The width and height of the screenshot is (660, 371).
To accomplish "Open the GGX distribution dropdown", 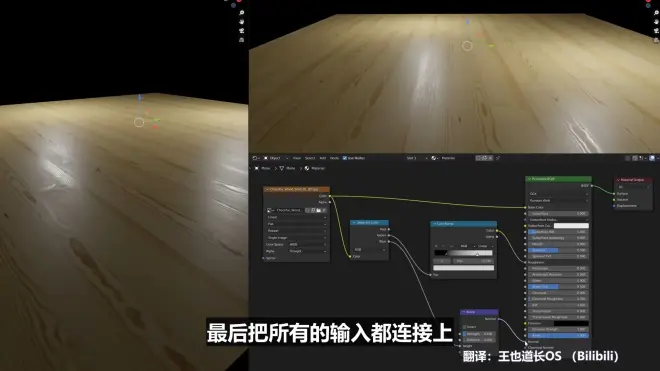I will [x=558, y=194].
